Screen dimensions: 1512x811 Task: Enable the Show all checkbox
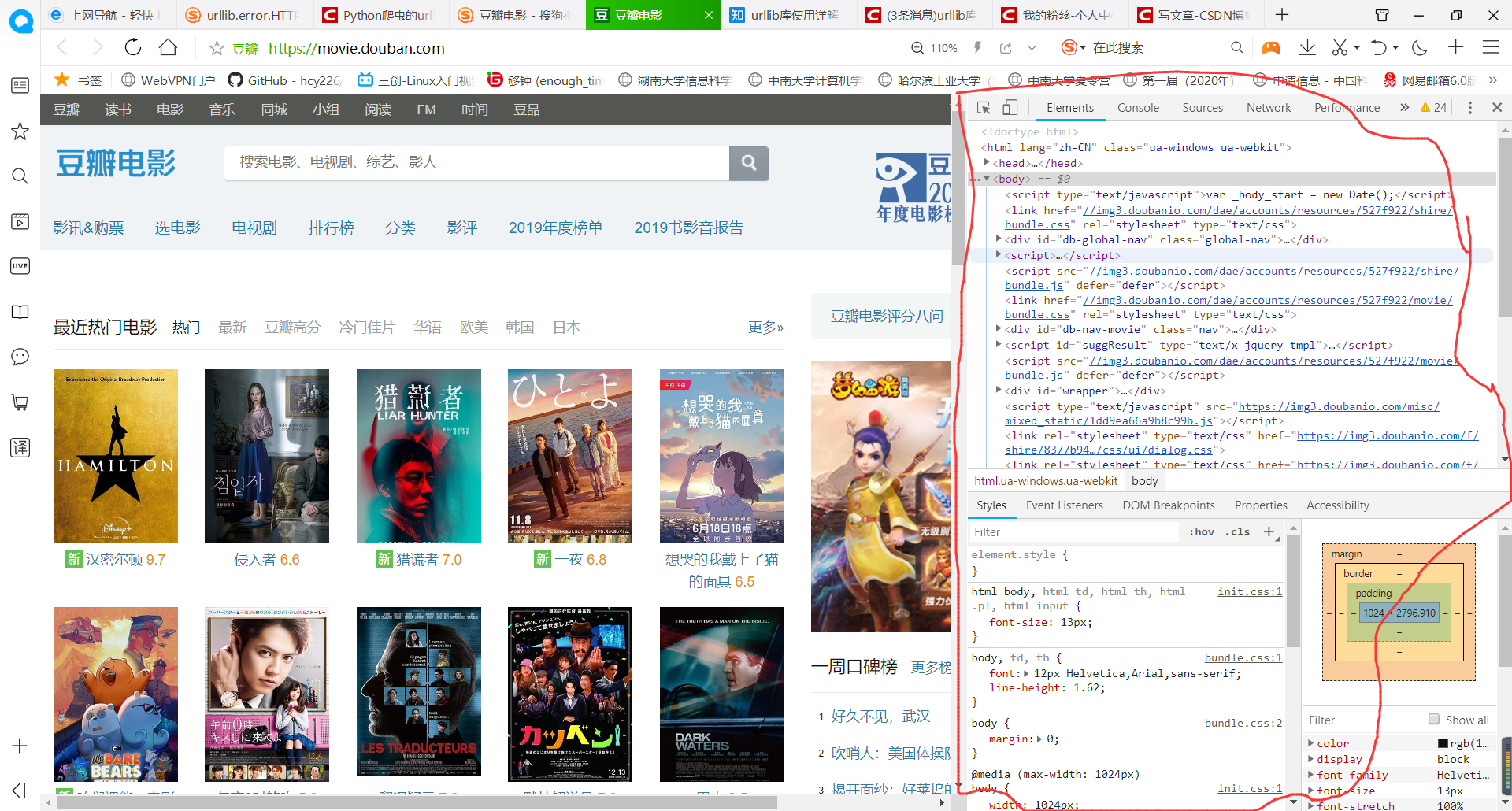click(1434, 719)
